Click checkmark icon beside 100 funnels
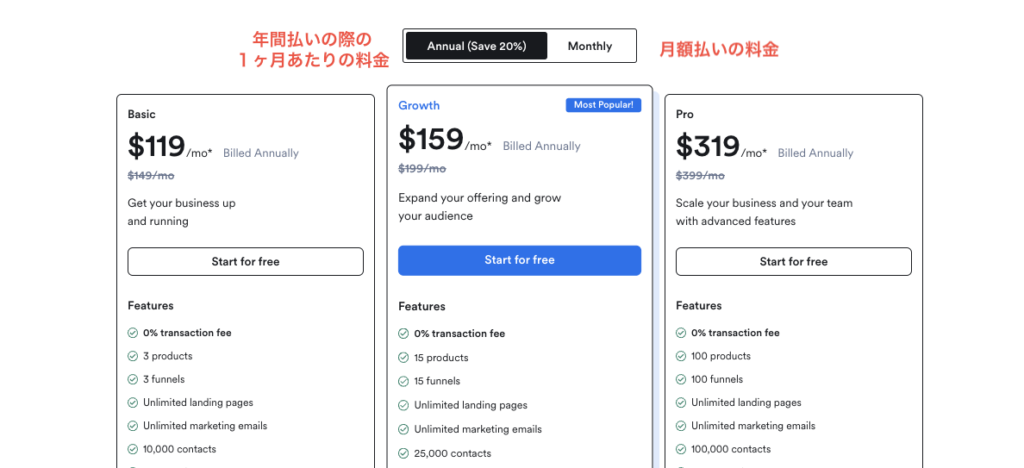This screenshot has width=1024, height=468. coord(681,379)
